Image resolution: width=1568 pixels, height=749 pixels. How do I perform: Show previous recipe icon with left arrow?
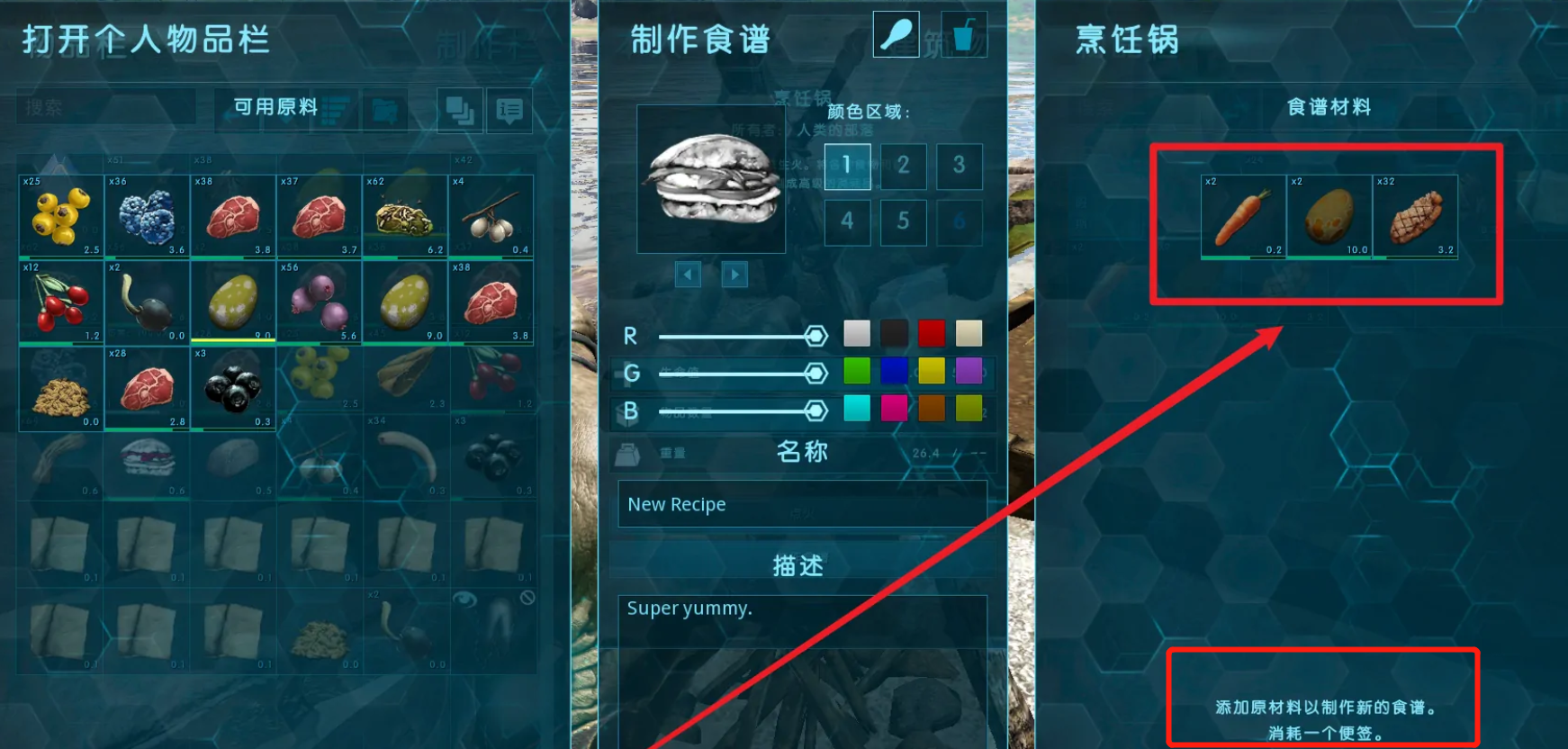(688, 275)
